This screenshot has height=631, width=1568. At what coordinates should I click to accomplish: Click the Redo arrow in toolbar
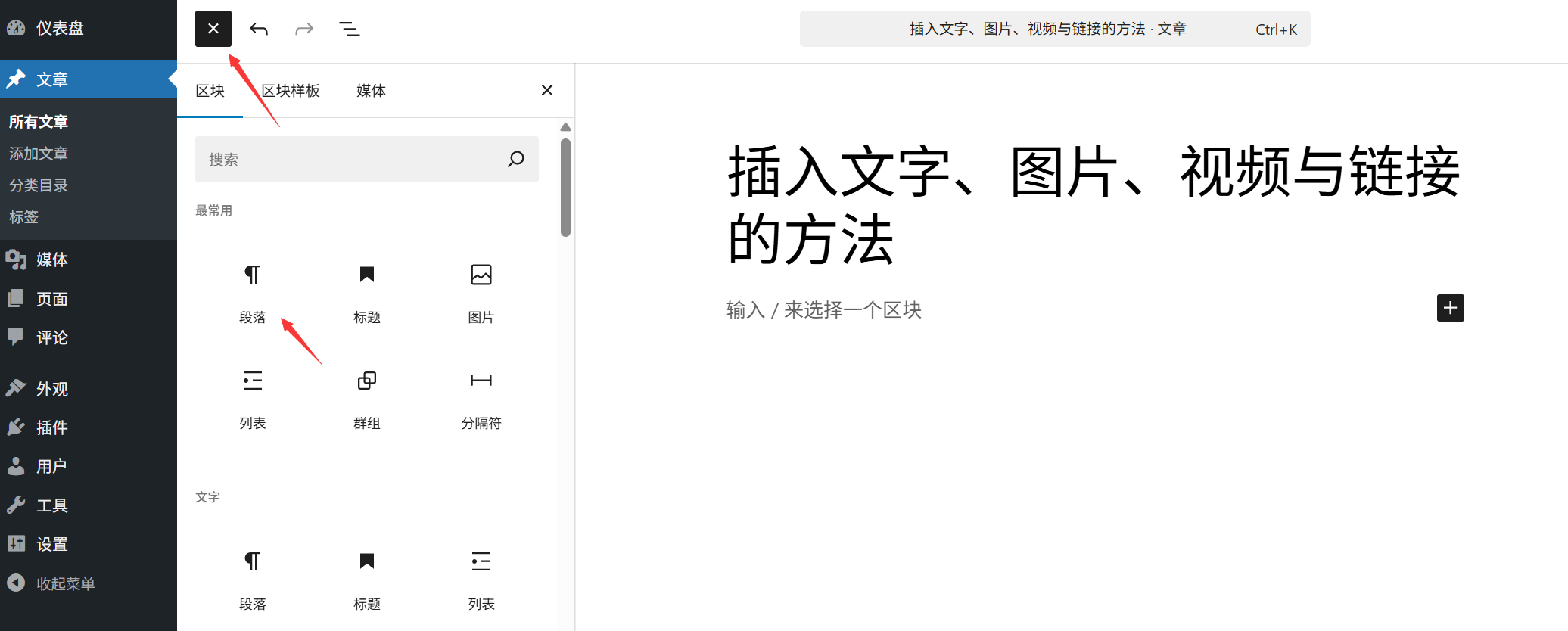pos(304,29)
